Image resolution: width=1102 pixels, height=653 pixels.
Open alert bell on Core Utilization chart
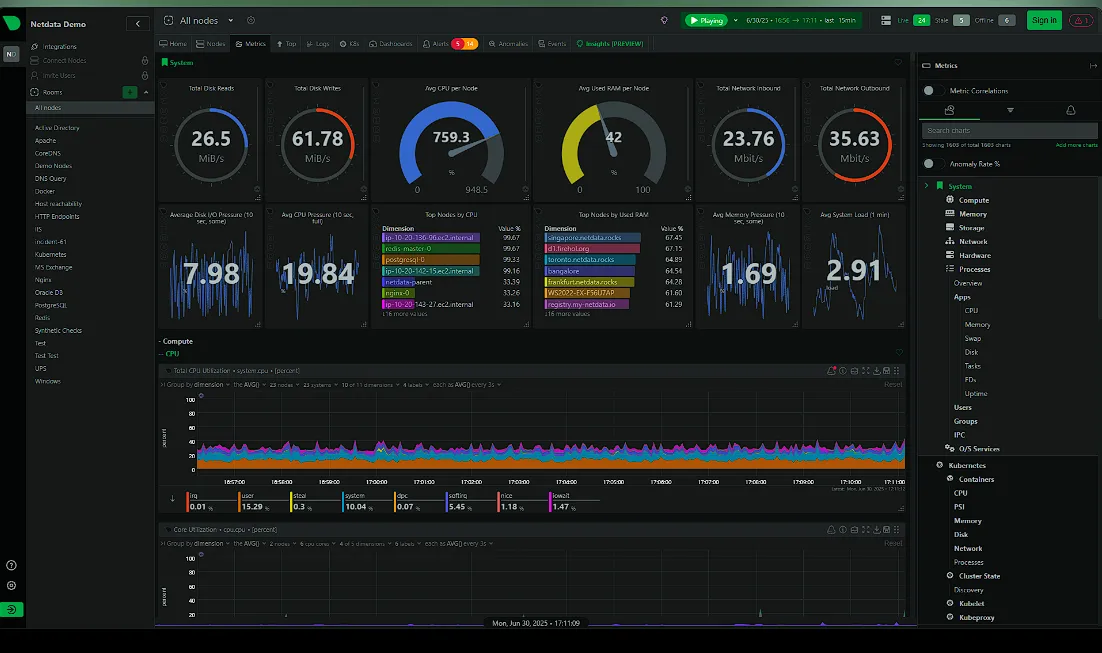coord(831,529)
